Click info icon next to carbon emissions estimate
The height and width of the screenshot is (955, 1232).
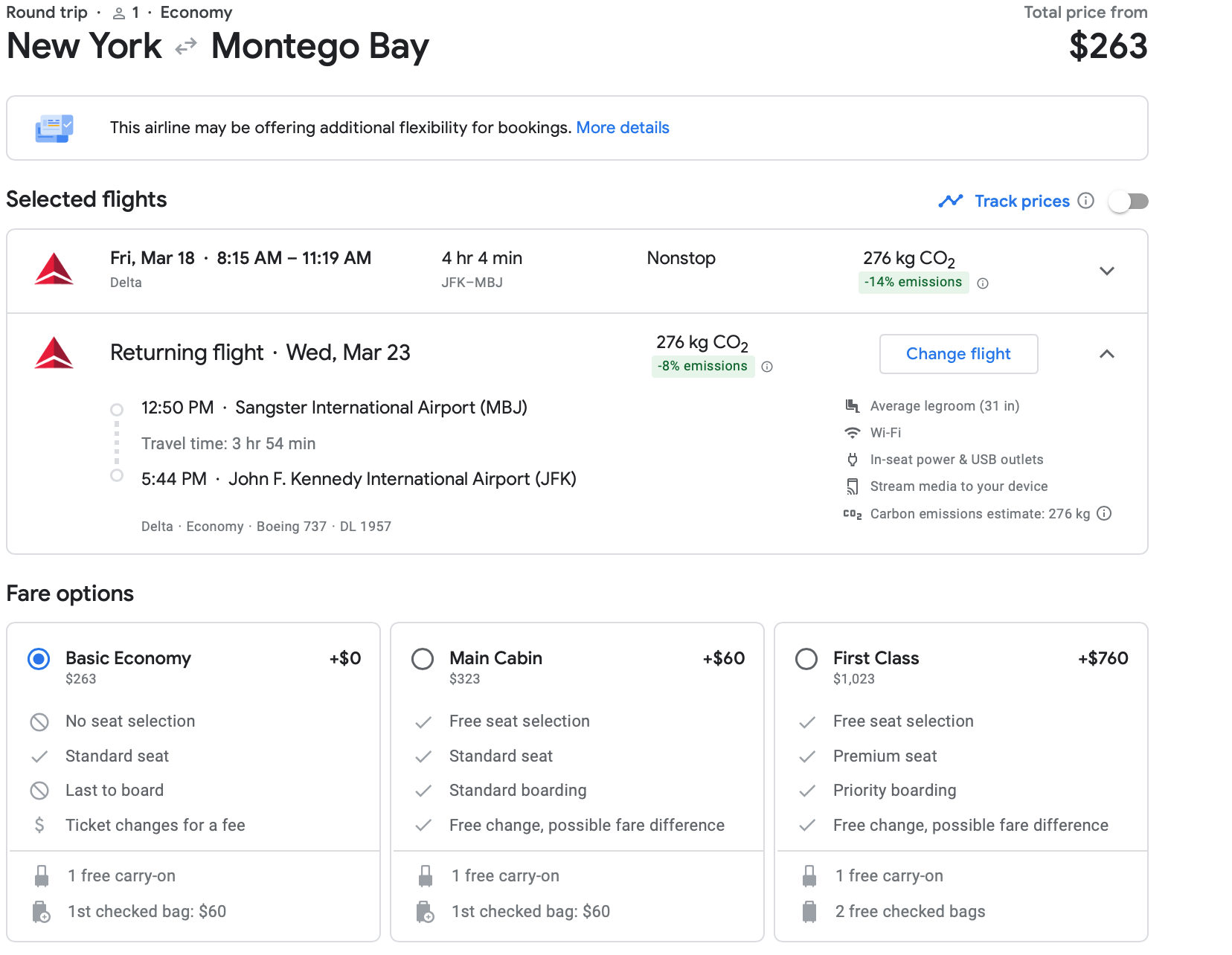click(x=1105, y=513)
